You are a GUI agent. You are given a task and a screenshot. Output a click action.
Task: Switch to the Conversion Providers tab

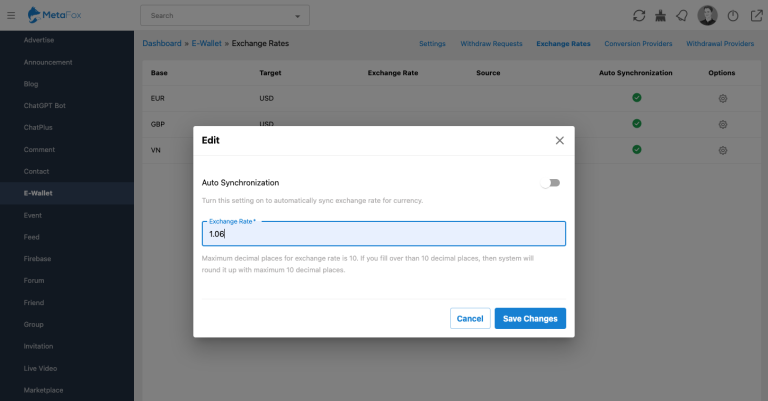(638, 44)
